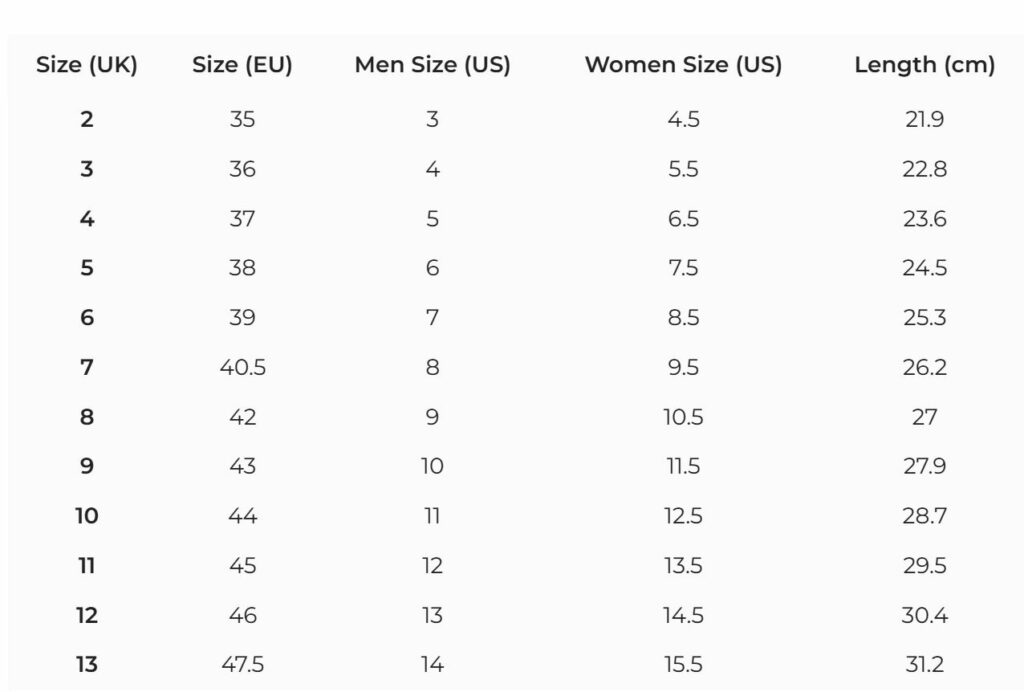Select women's size 4.5 cell
This screenshot has height=692, width=1024.
coord(683,120)
